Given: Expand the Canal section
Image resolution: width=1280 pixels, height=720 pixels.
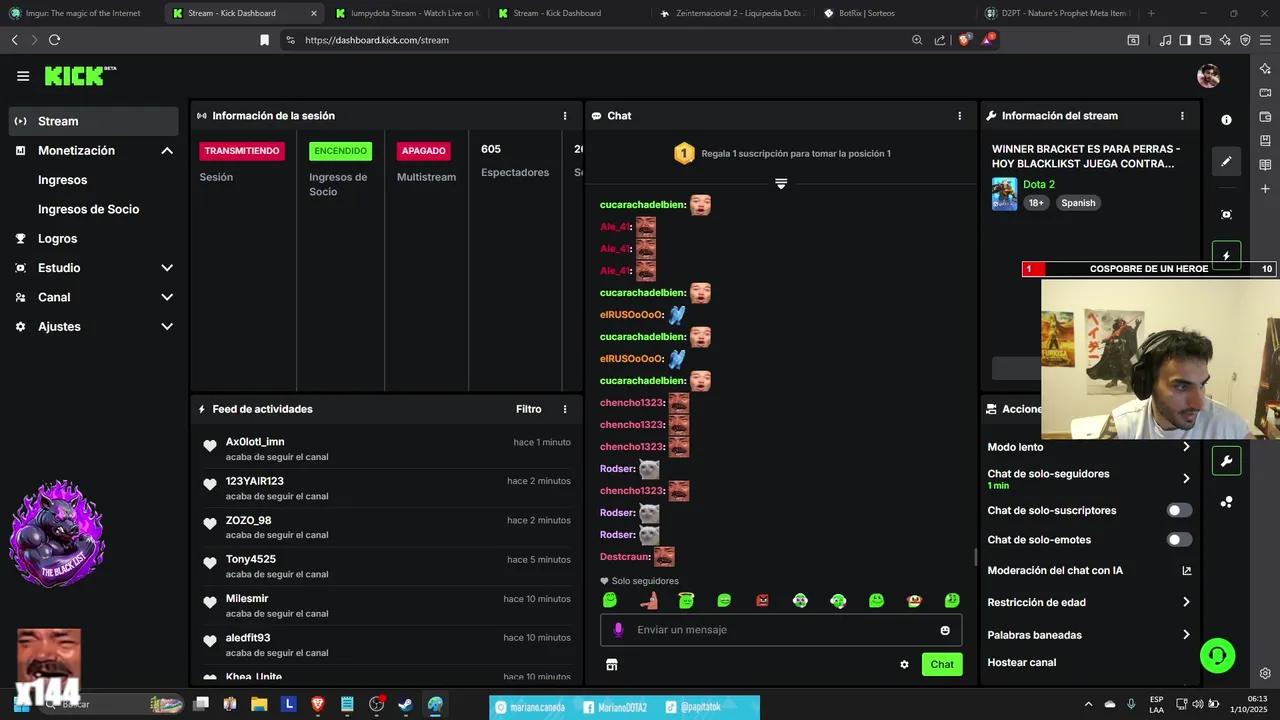Looking at the screenshot, I should coord(167,297).
